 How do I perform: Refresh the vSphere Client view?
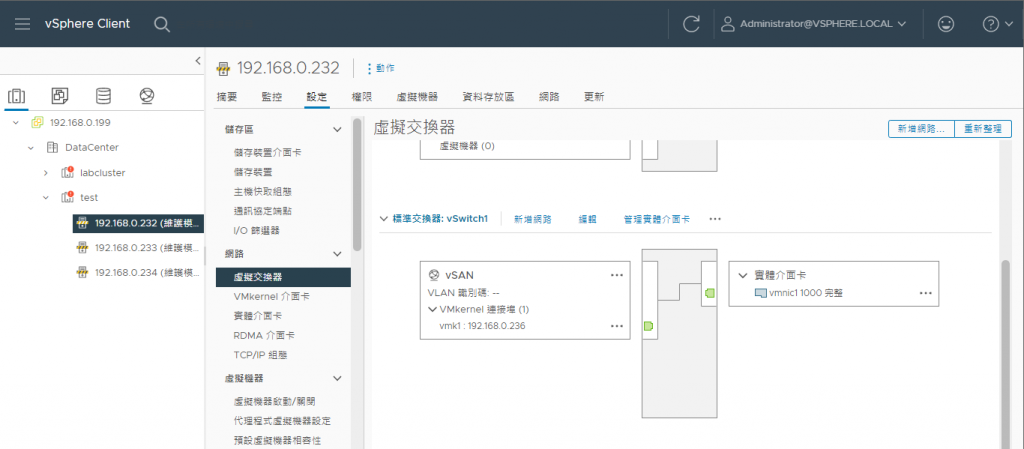691,24
